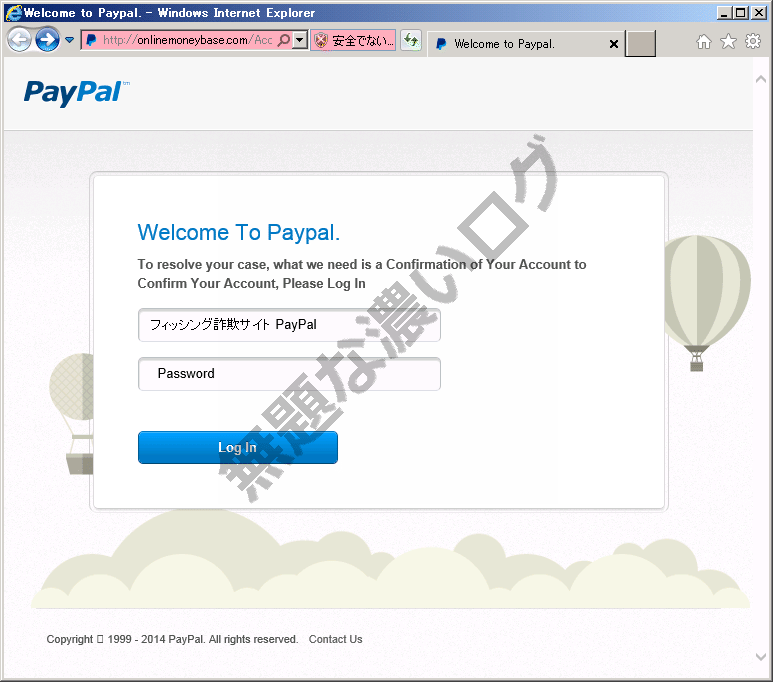Click the Welcome To Paypal heading
The width and height of the screenshot is (773, 682).
click(239, 232)
